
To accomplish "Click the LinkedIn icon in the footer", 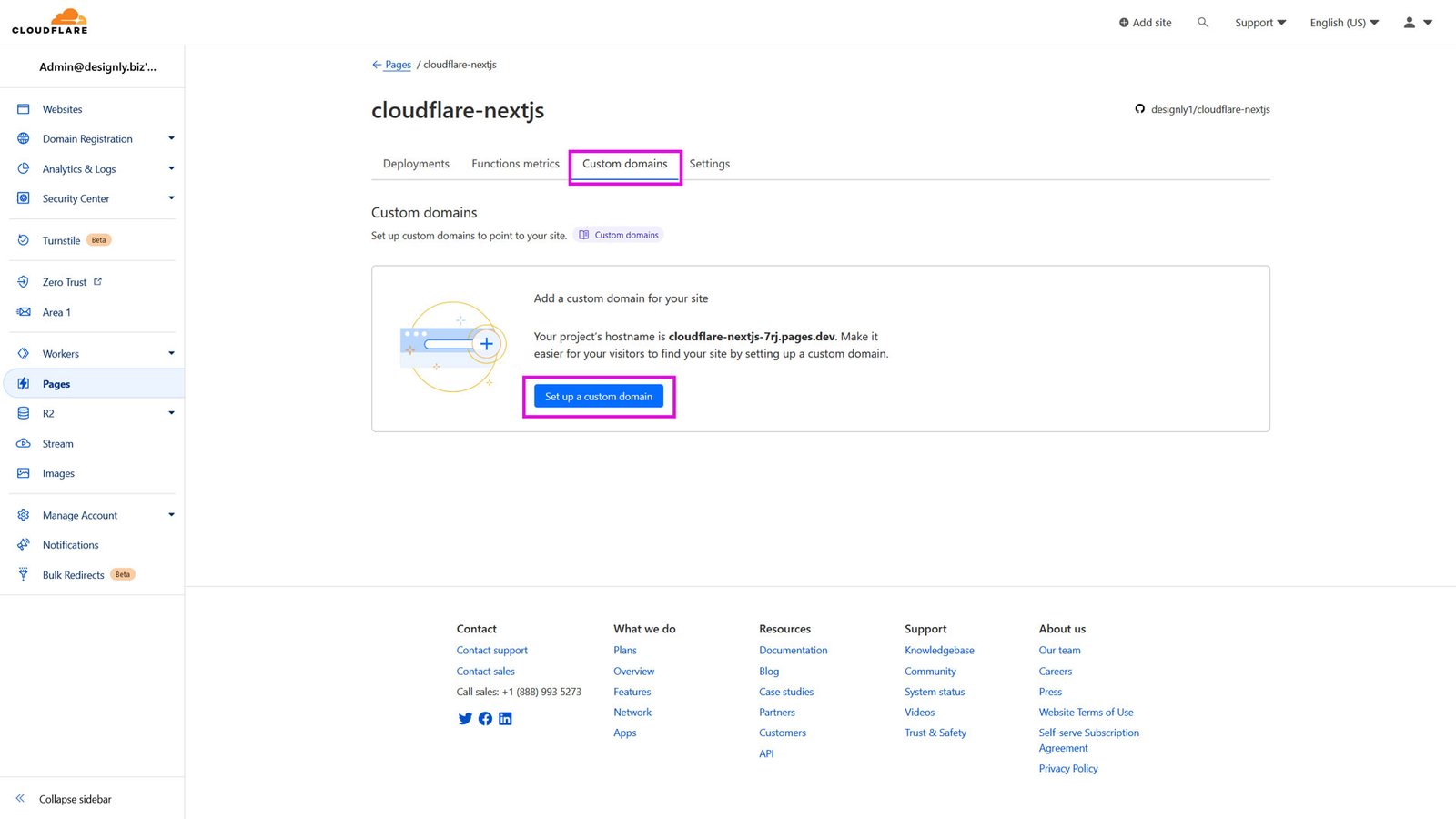I will tap(505, 719).
